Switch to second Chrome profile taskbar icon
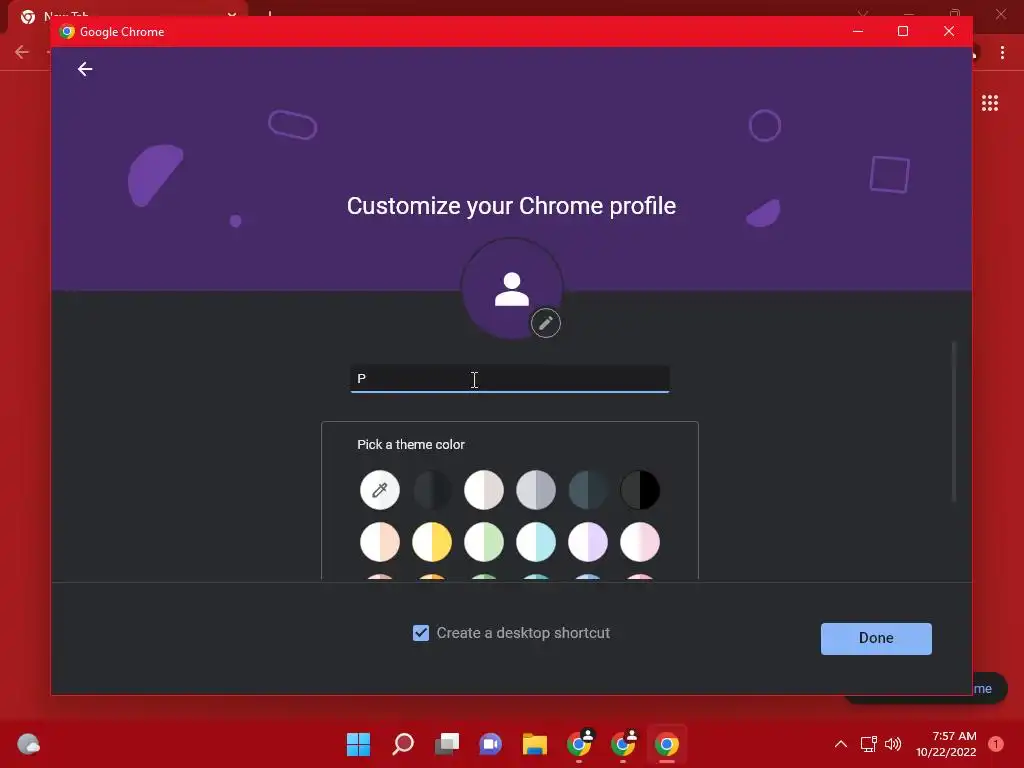This screenshot has height=768, width=1024. pyautogui.click(x=623, y=744)
